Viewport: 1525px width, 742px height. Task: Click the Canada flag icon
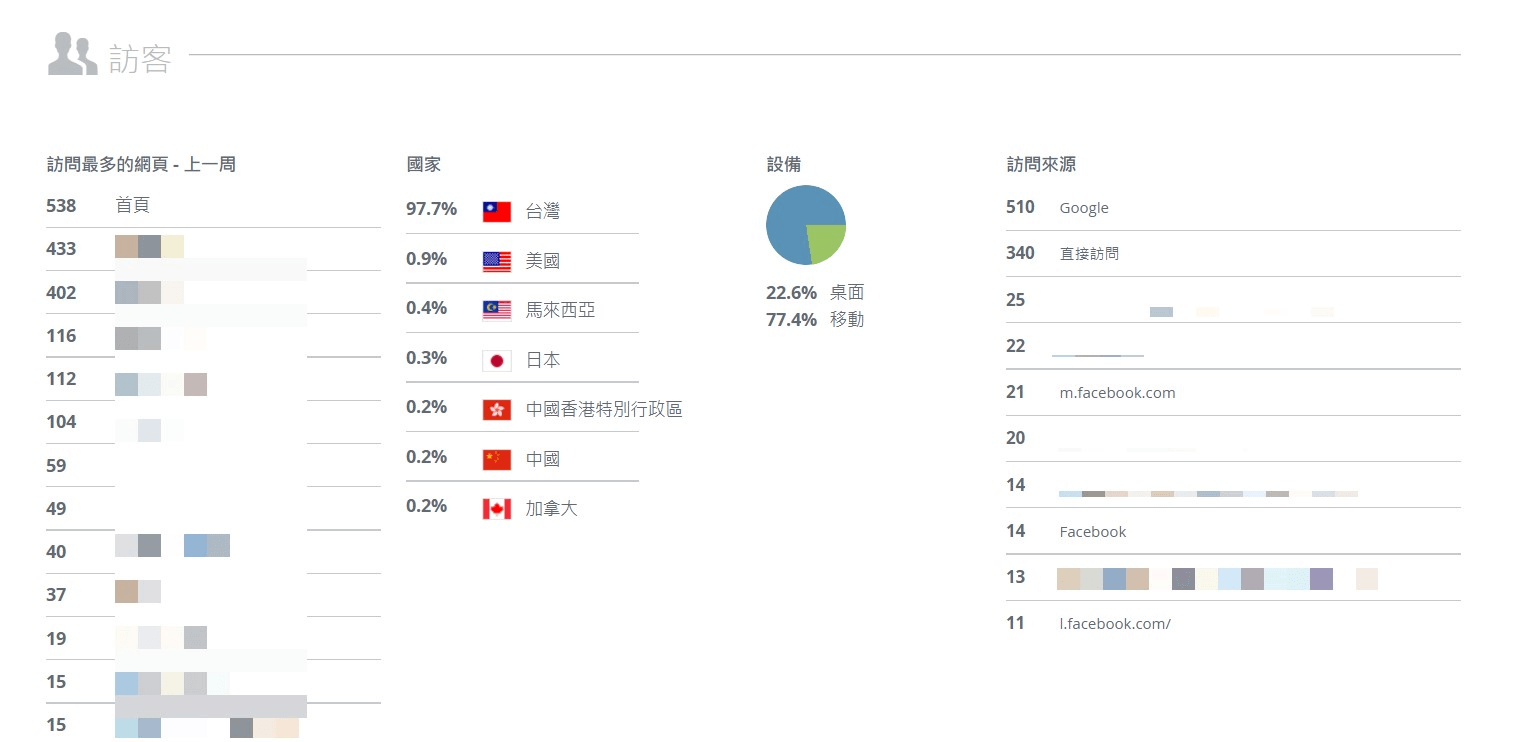click(496, 507)
